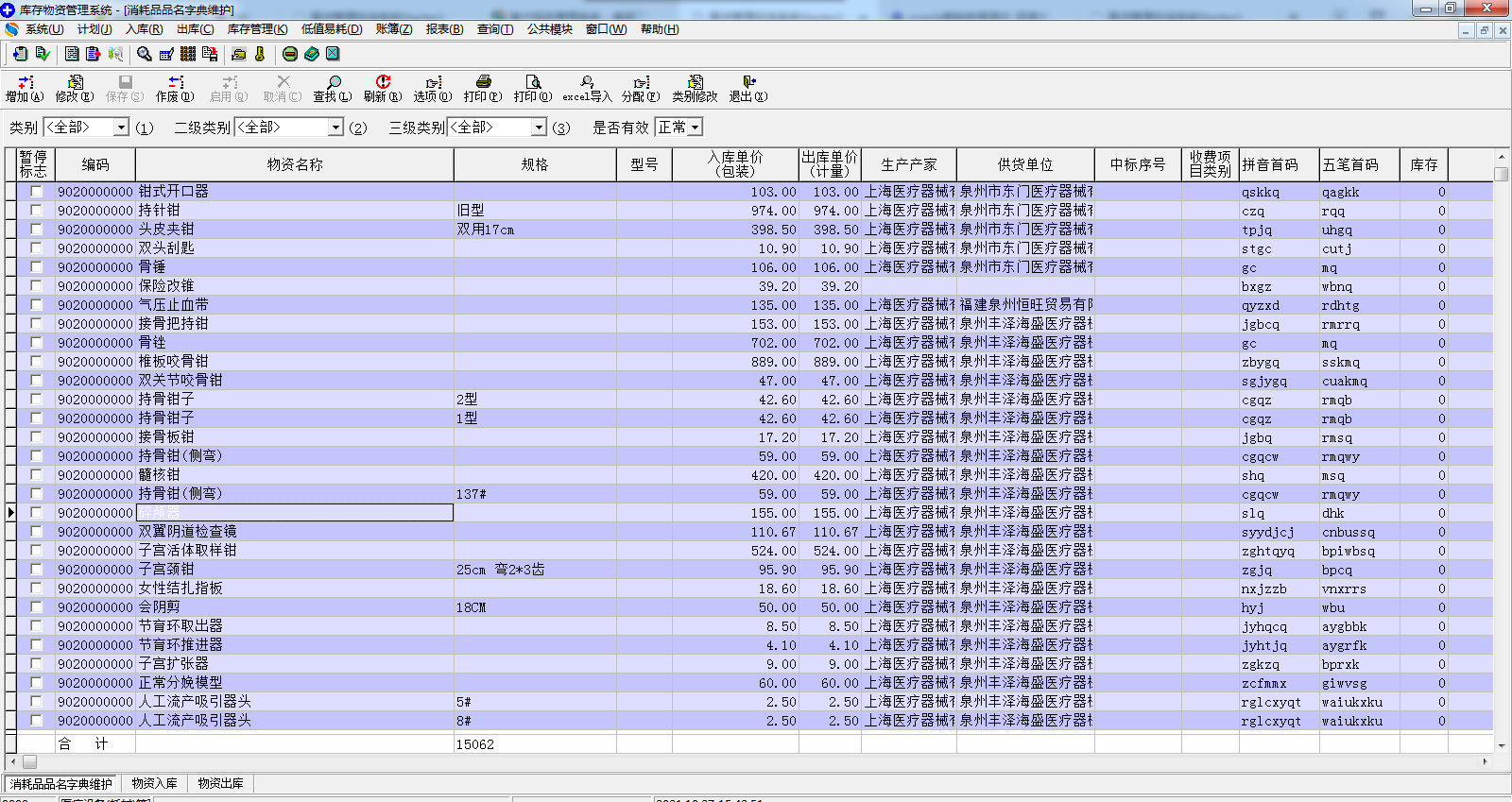The height and width of the screenshot is (802, 1512).
Task: Open the 是否有效 status dropdown
Action: (696, 128)
